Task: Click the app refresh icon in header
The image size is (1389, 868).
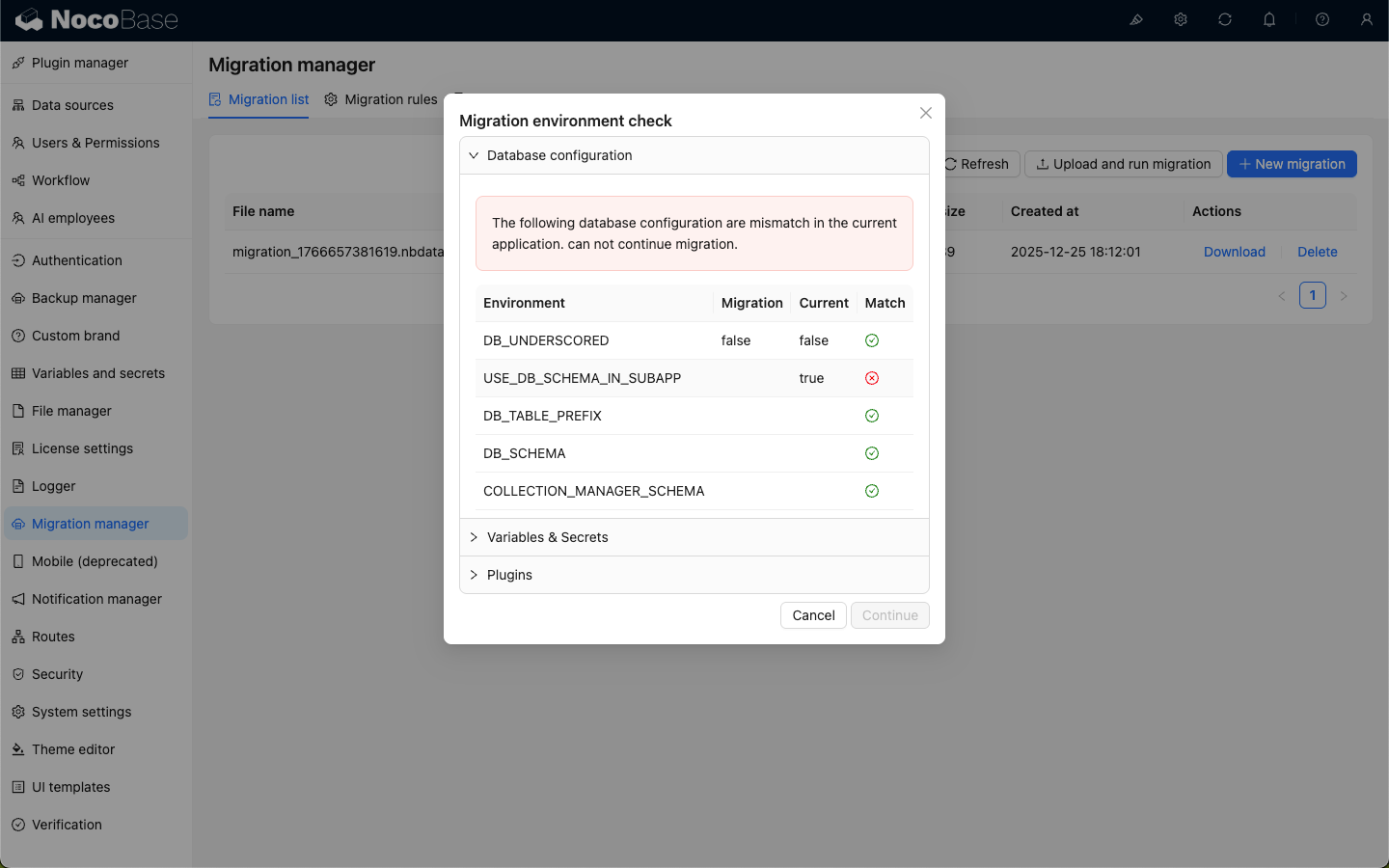Action: click(x=1225, y=19)
